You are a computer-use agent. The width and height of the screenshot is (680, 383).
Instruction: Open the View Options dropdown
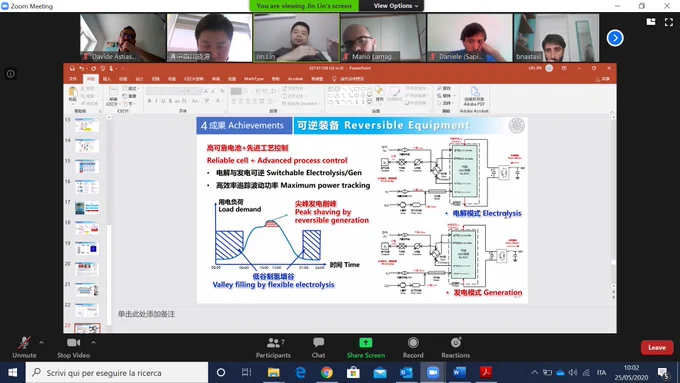click(396, 6)
